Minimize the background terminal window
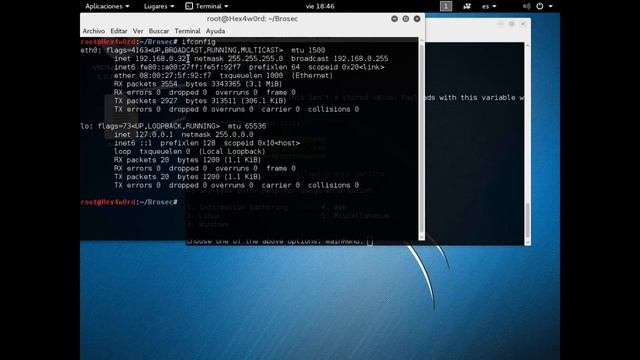This screenshot has width=640, height=360. (500, 24)
